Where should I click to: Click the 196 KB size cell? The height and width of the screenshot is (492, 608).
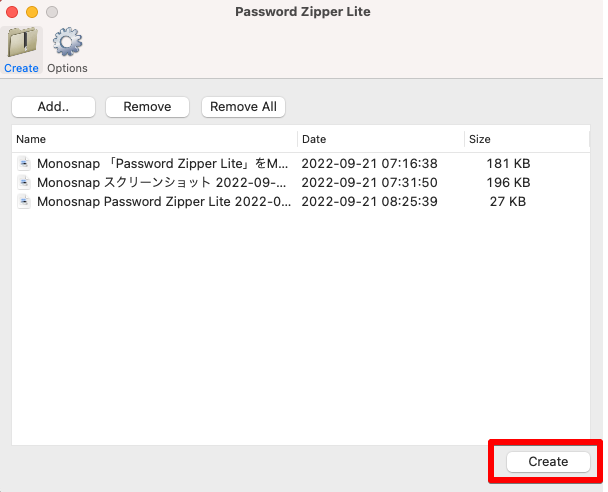click(508, 183)
